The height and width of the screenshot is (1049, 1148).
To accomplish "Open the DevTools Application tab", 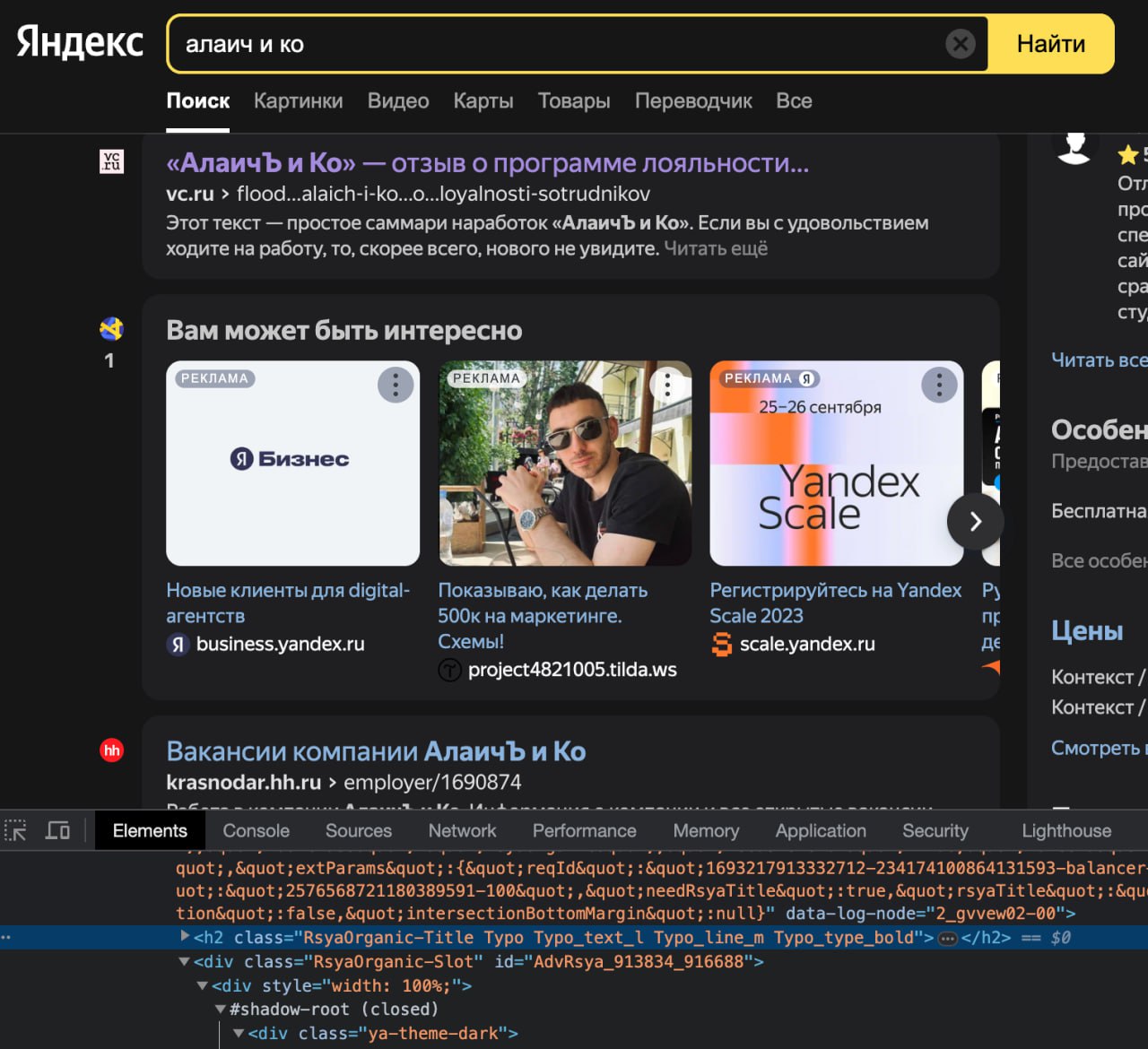I will pyautogui.click(x=821, y=830).
